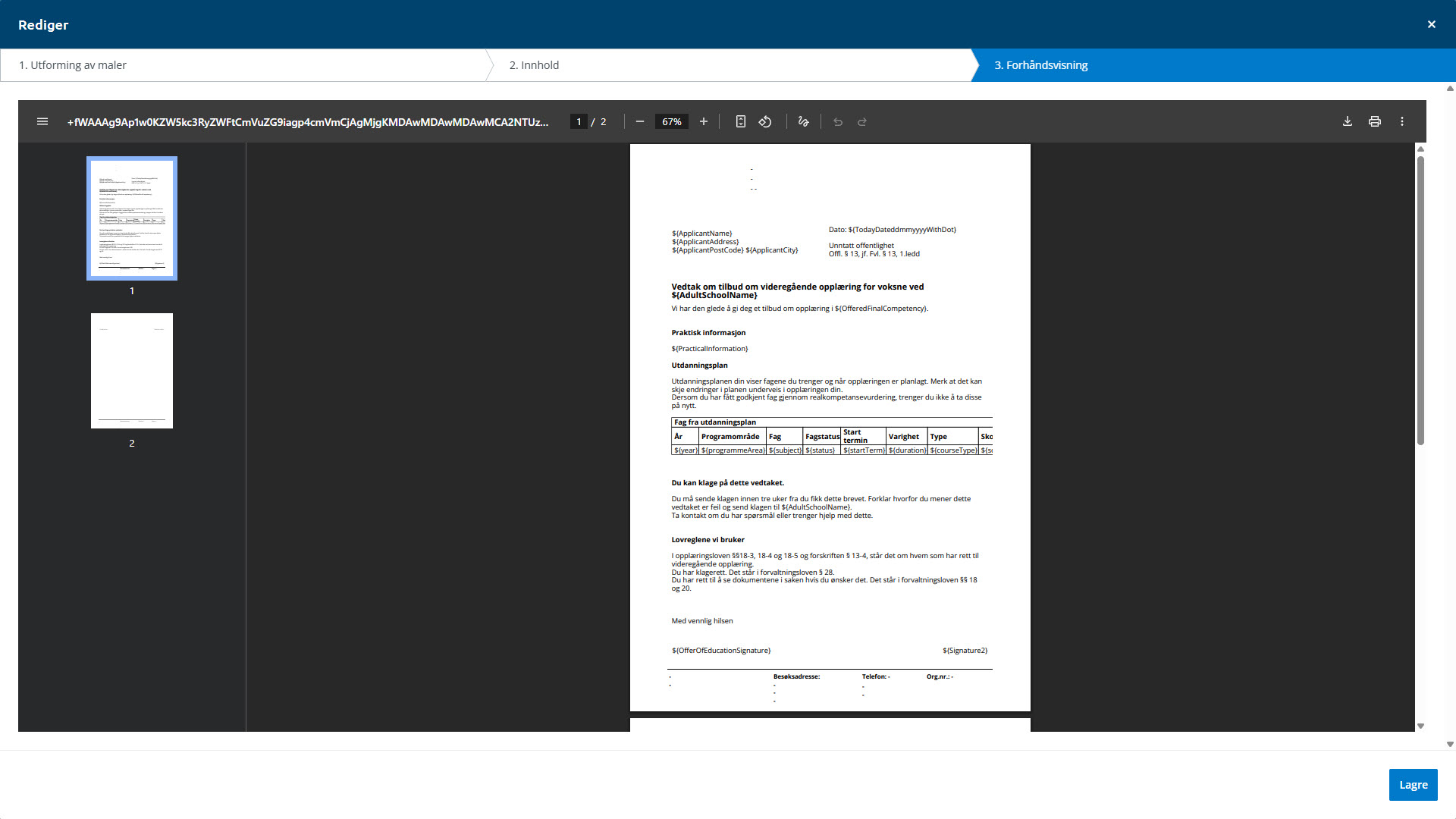Click the Lagre button
The height and width of the screenshot is (819, 1456).
click(1414, 785)
